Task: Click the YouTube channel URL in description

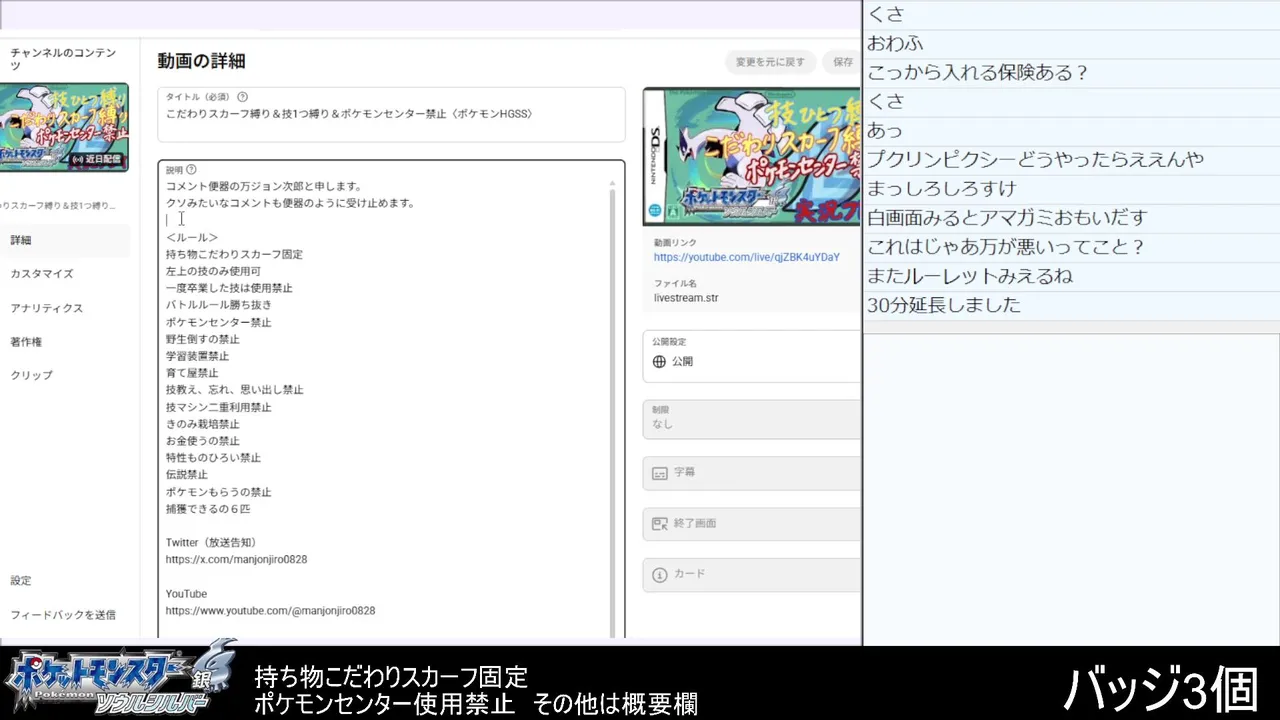Action: coord(270,610)
